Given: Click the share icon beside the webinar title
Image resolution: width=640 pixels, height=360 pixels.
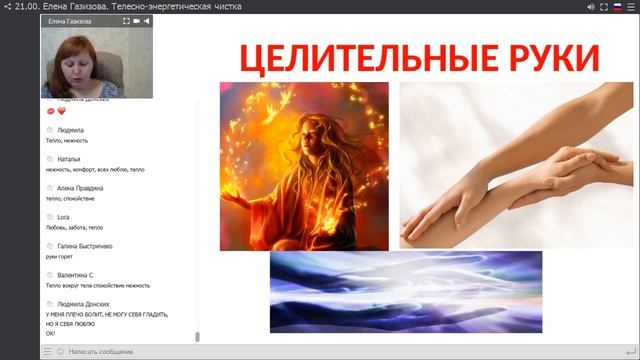Looking at the screenshot, I should (7, 7).
